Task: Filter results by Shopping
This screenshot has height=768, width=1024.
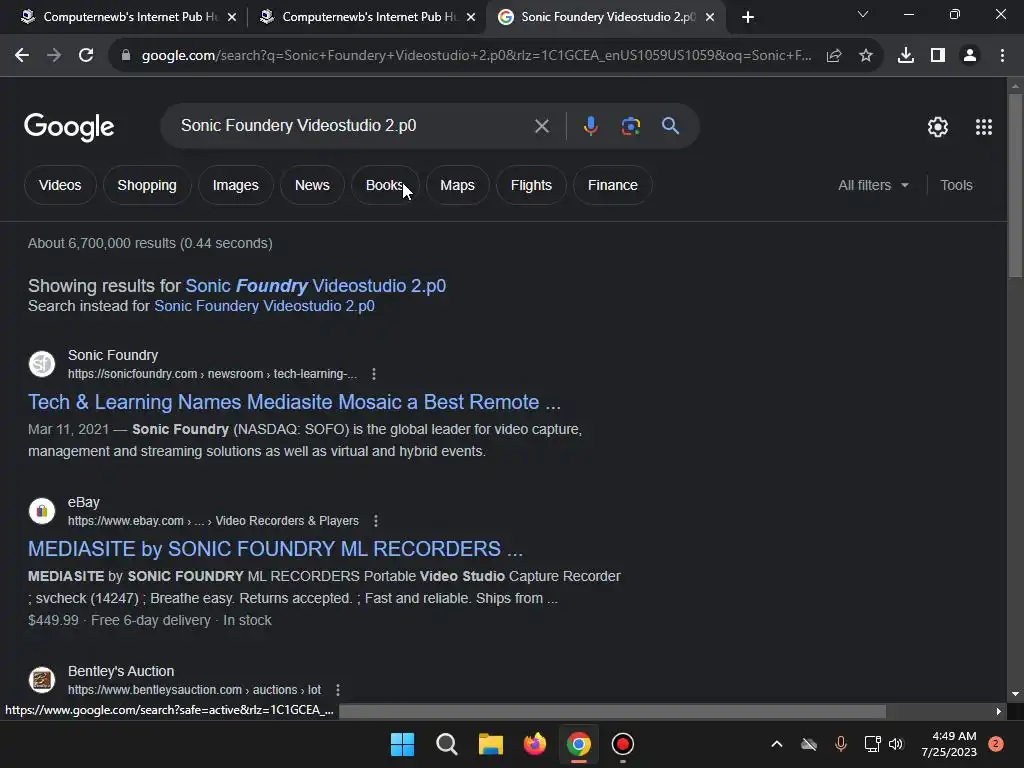Action: [147, 185]
